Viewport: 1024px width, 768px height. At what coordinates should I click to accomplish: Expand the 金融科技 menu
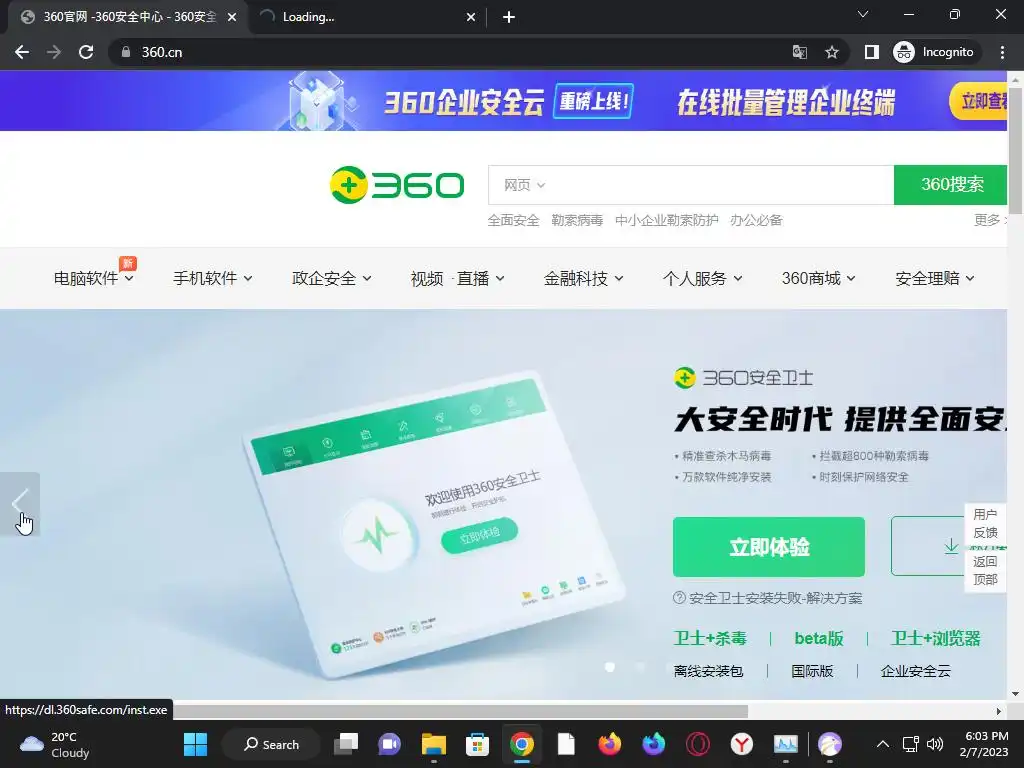pos(583,278)
